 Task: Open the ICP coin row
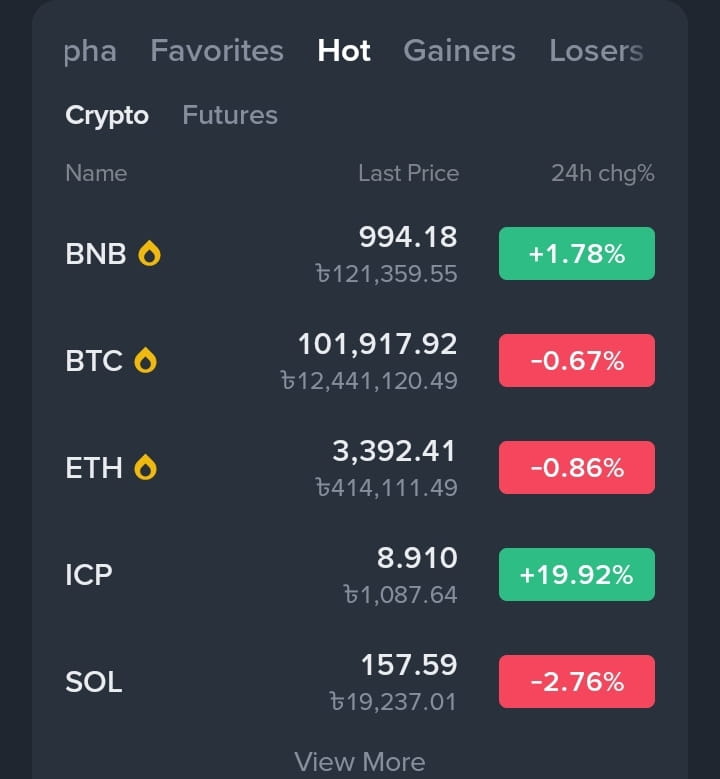click(x=360, y=575)
